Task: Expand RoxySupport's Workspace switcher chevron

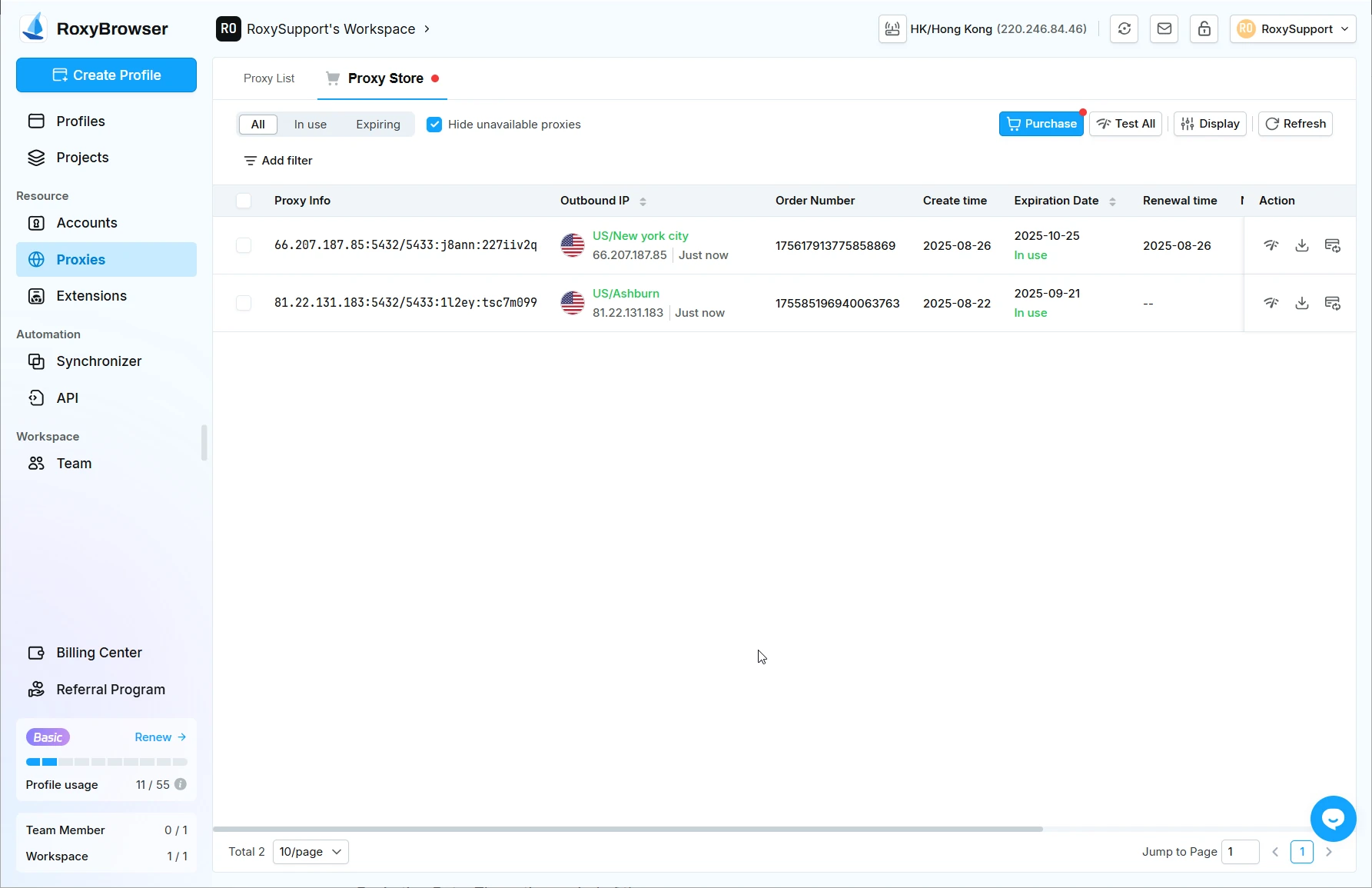Action: coord(427,29)
